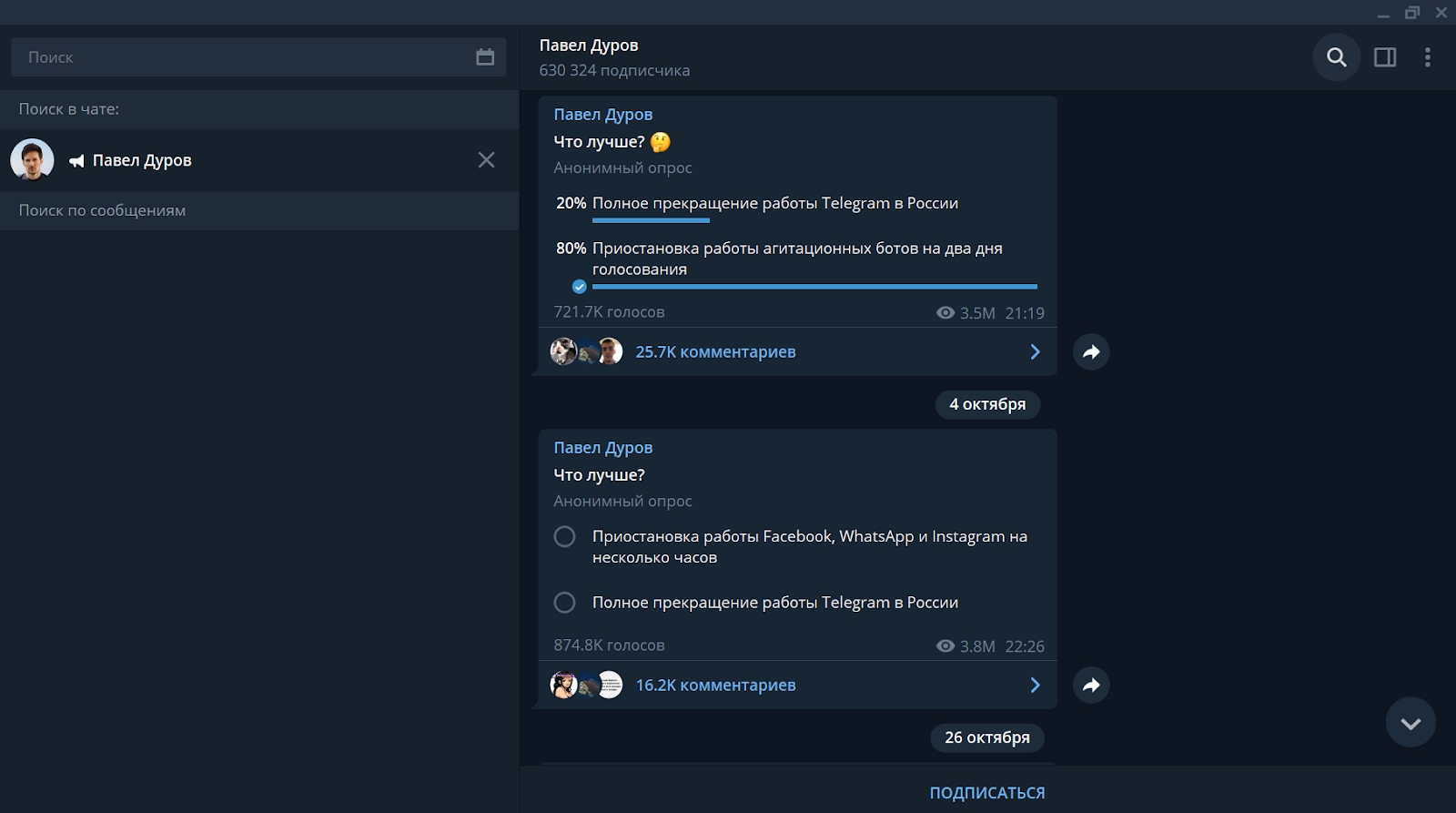
Task: Click timestamp 21:19 on first poll
Action: point(1025,313)
